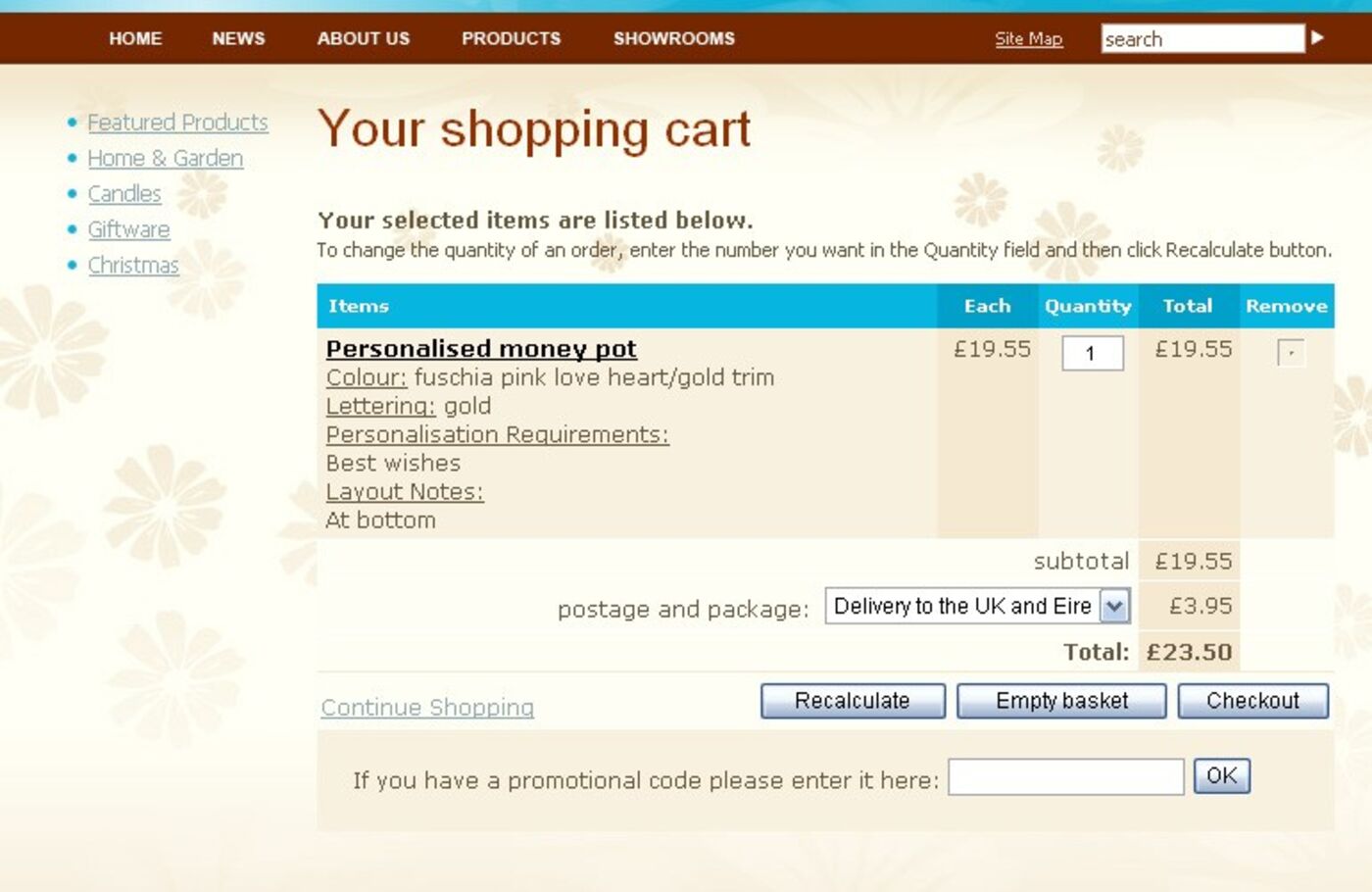Click the search text field
Image resolution: width=1372 pixels, height=892 pixels.
pyautogui.click(x=1201, y=39)
